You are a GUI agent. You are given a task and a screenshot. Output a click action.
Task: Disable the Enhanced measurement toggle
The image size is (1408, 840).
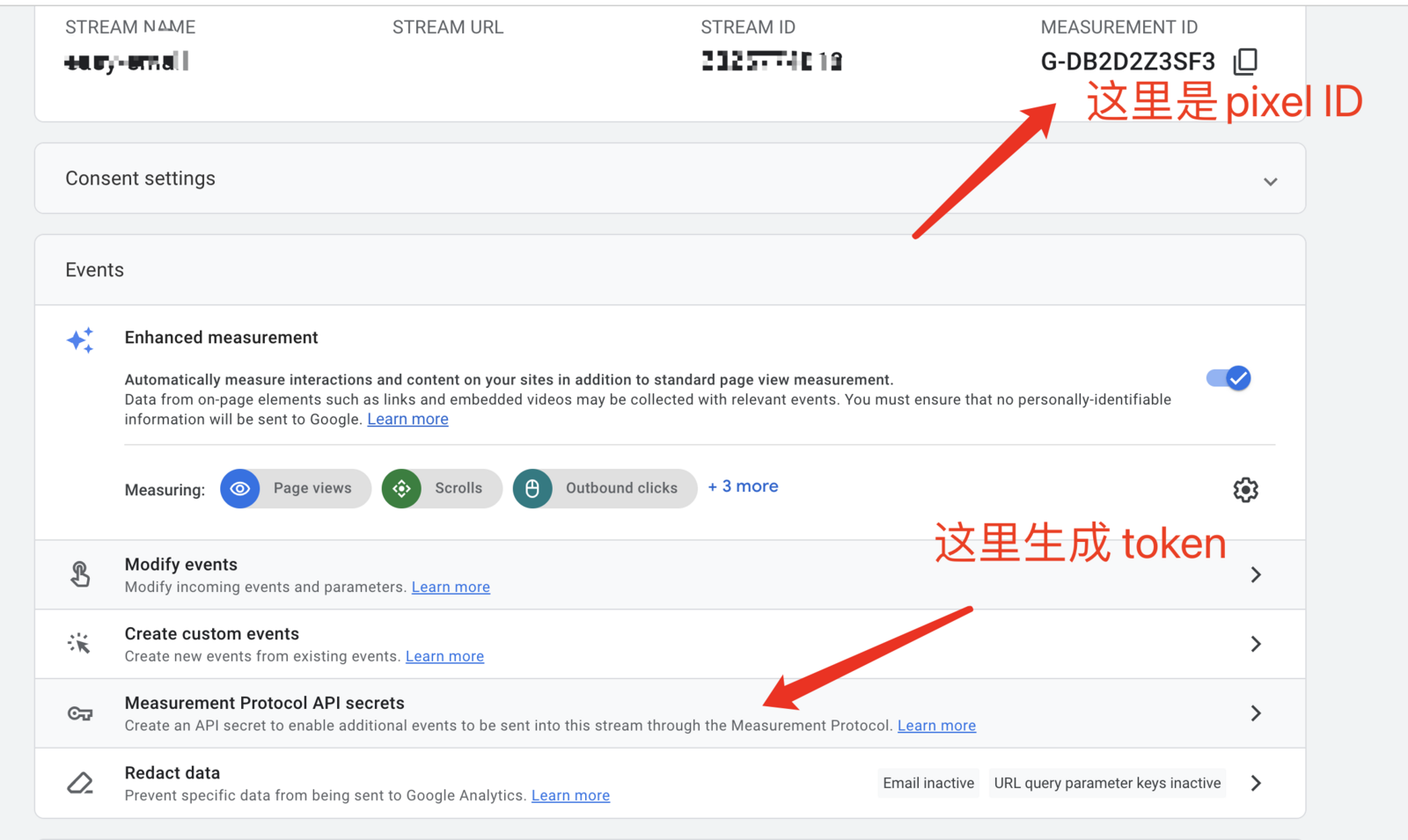tap(1228, 378)
